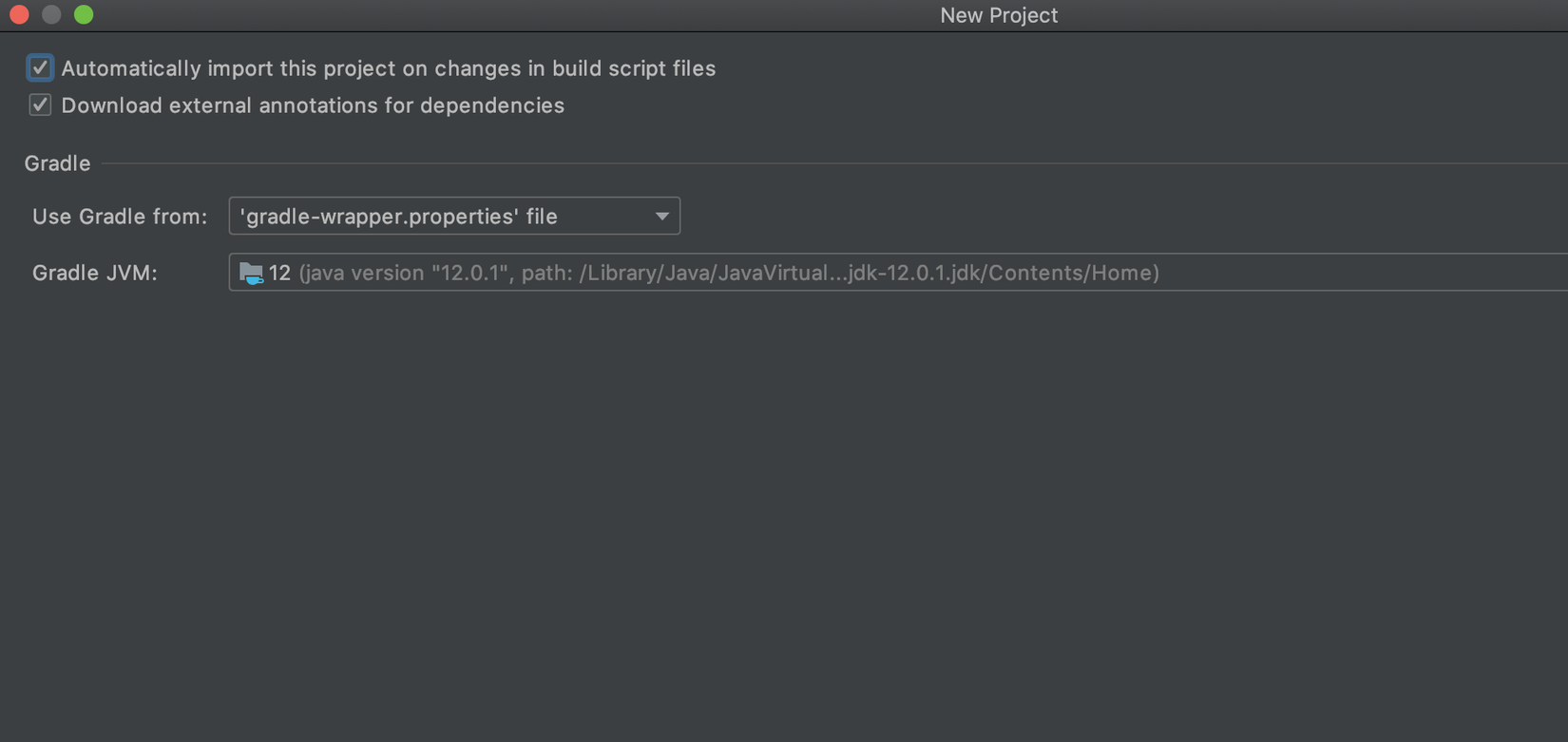Click the 'Gradle' section header
This screenshot has height=742, width=1568.
tap(57, 163)
